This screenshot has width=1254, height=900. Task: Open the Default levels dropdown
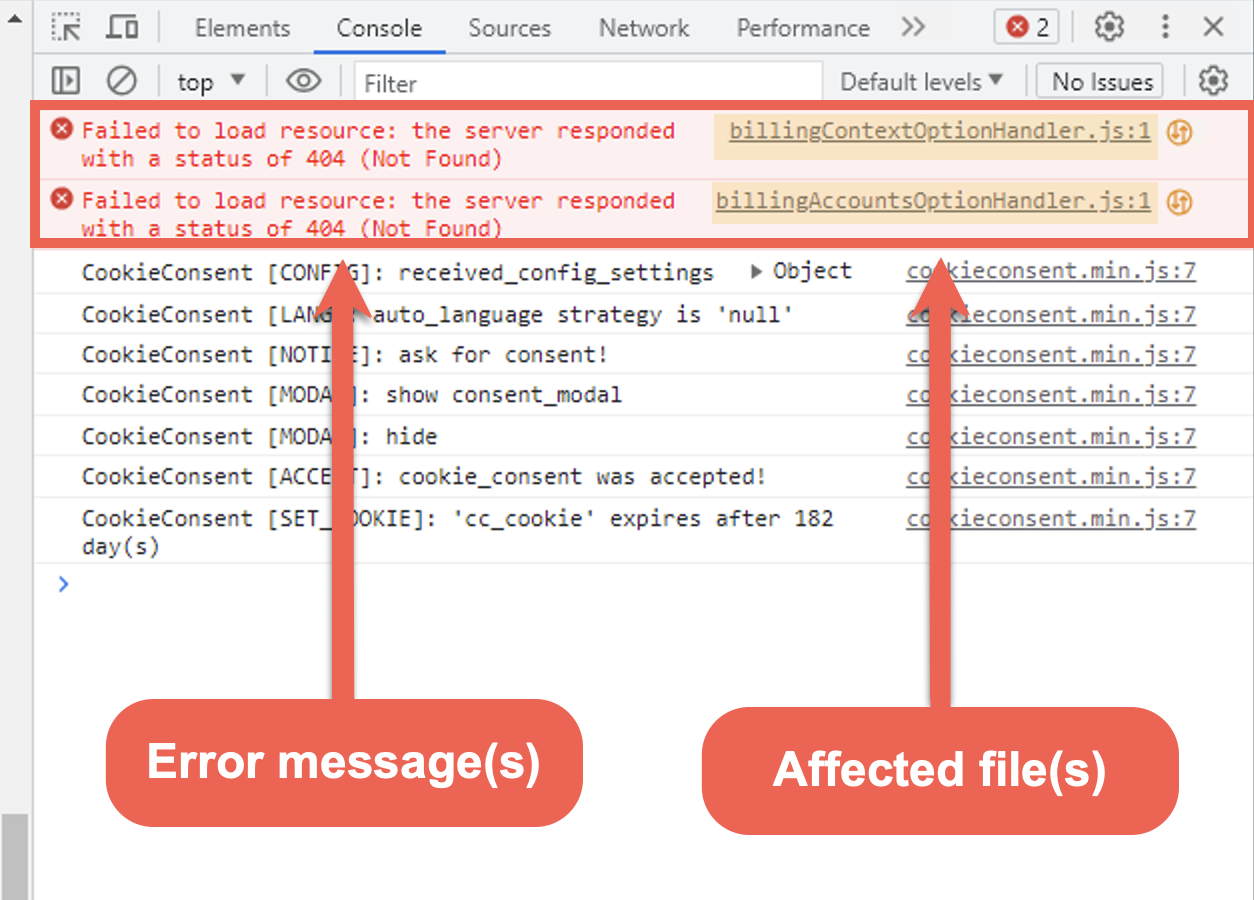point(919,80)
